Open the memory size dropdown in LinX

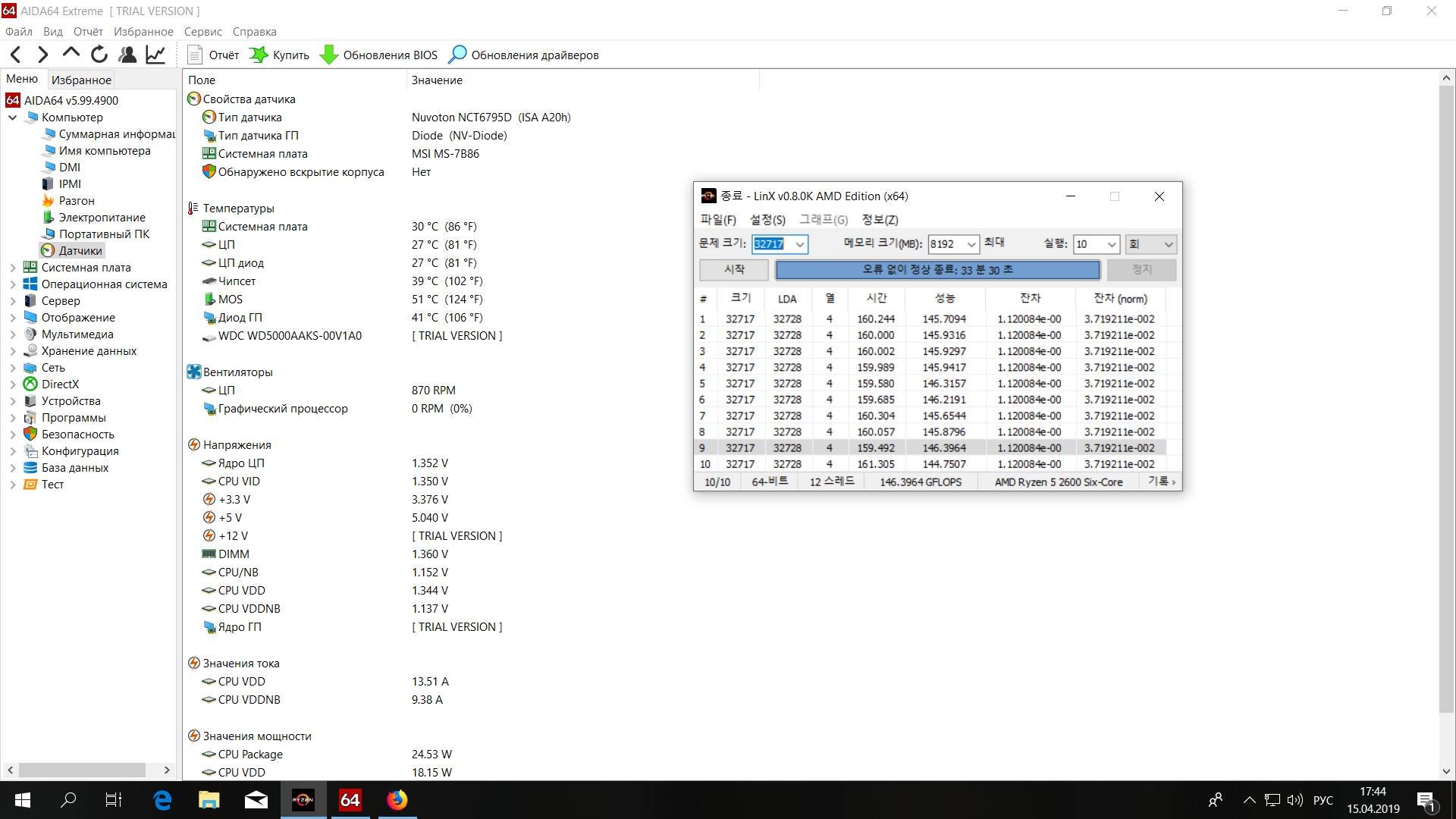click(x=971, y=244)
